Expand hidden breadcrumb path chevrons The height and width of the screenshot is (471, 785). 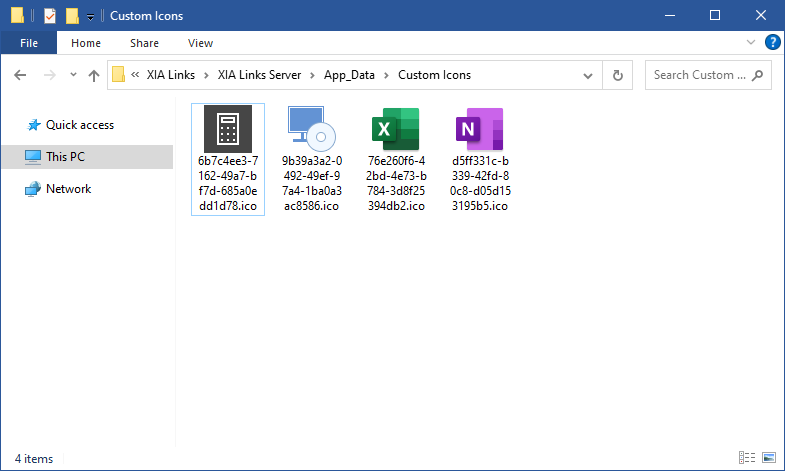point(135,75)
